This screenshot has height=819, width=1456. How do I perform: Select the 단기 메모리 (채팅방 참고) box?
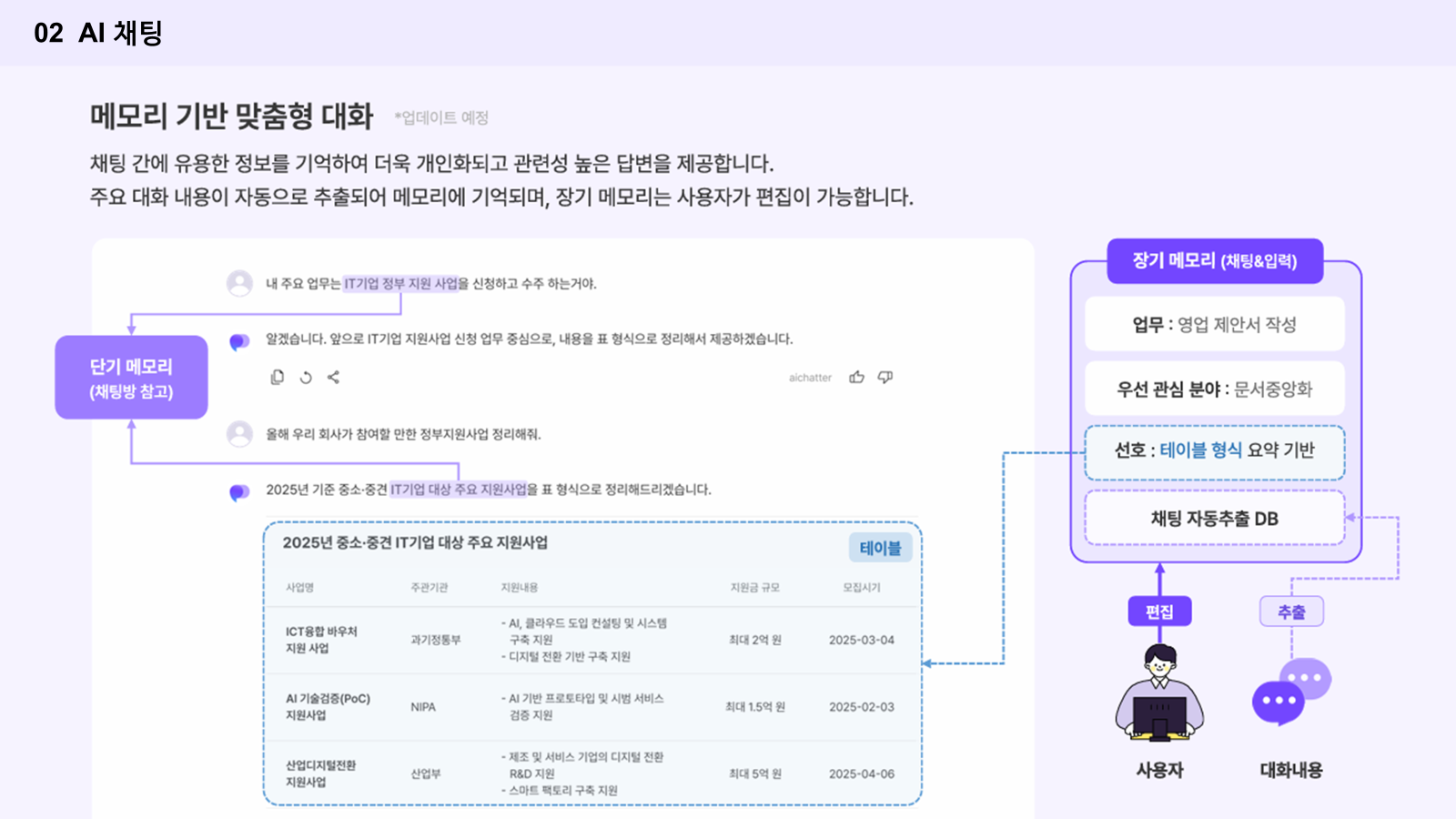coord(131,378)
